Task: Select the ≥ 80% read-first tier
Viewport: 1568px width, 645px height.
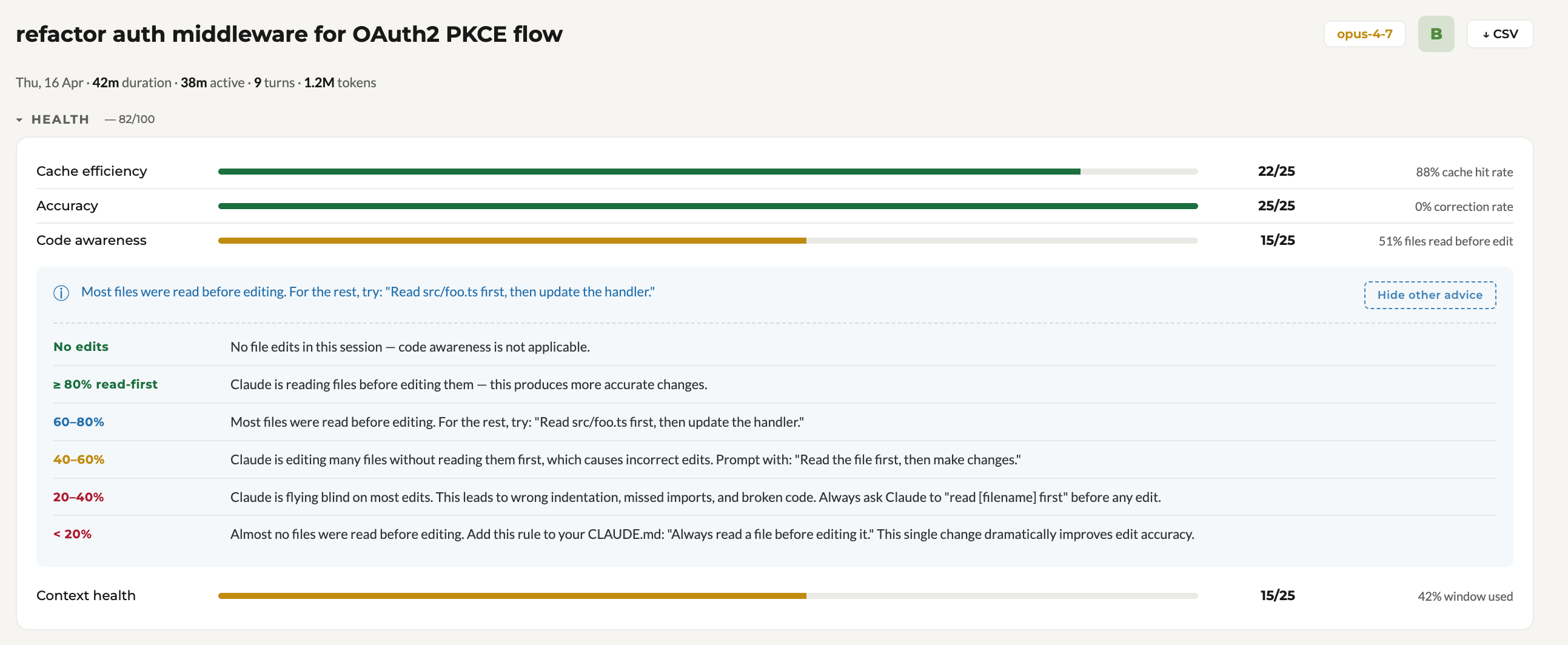Action: click(106, 384)
